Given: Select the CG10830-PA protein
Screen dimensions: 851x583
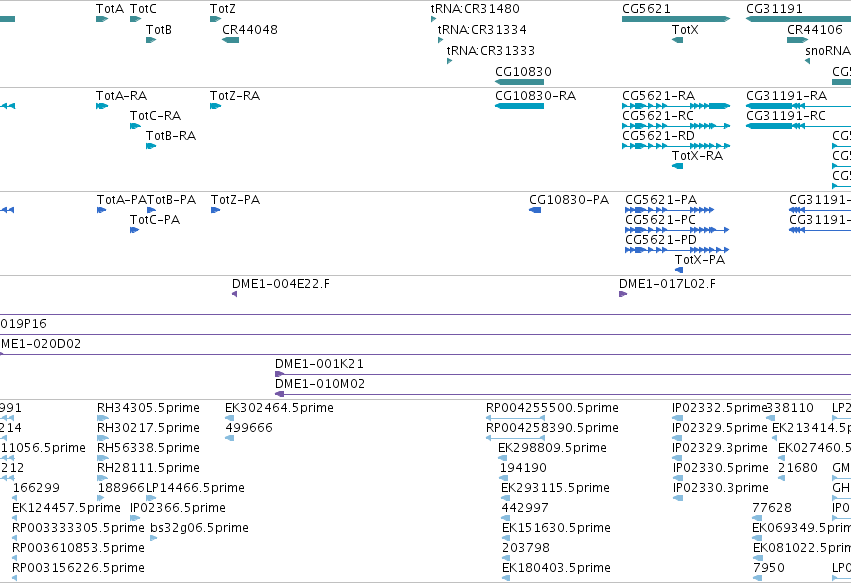Looking at the screenshot, I should pos(535,210).
